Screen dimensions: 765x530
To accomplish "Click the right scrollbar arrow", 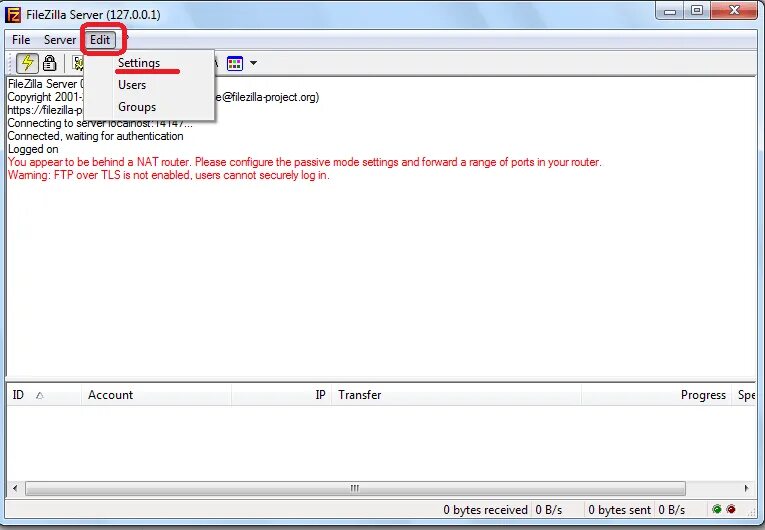I will (x=746, y=488).
